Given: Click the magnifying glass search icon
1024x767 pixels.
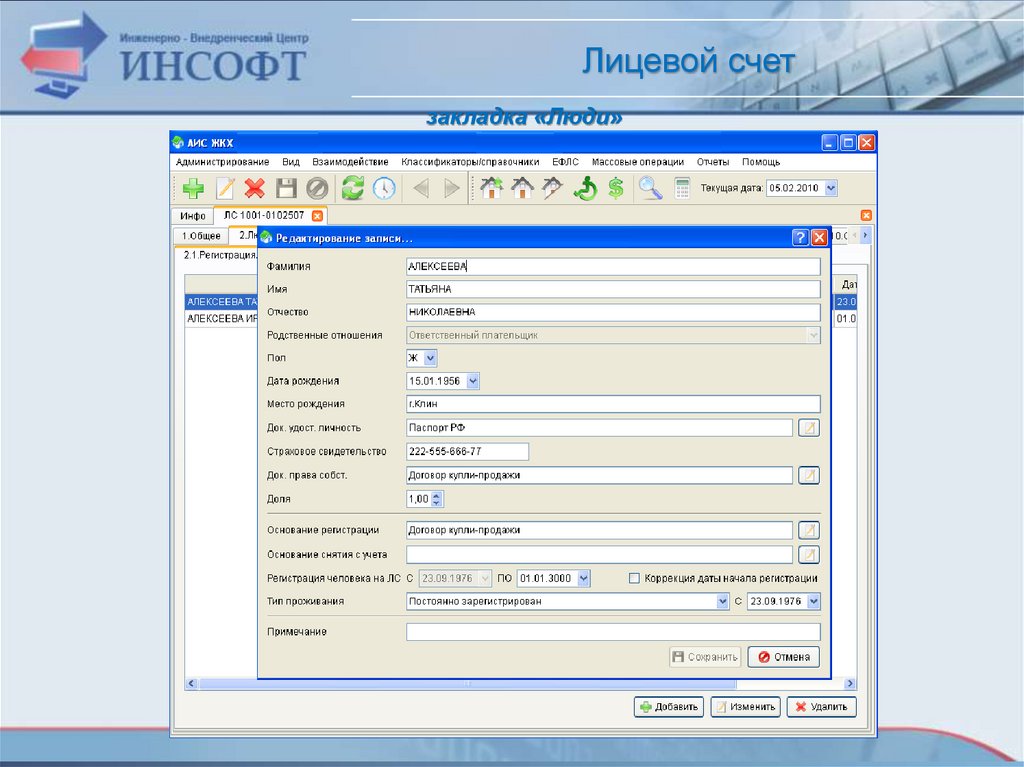Looking at the screenshot, I should point(651,188).
